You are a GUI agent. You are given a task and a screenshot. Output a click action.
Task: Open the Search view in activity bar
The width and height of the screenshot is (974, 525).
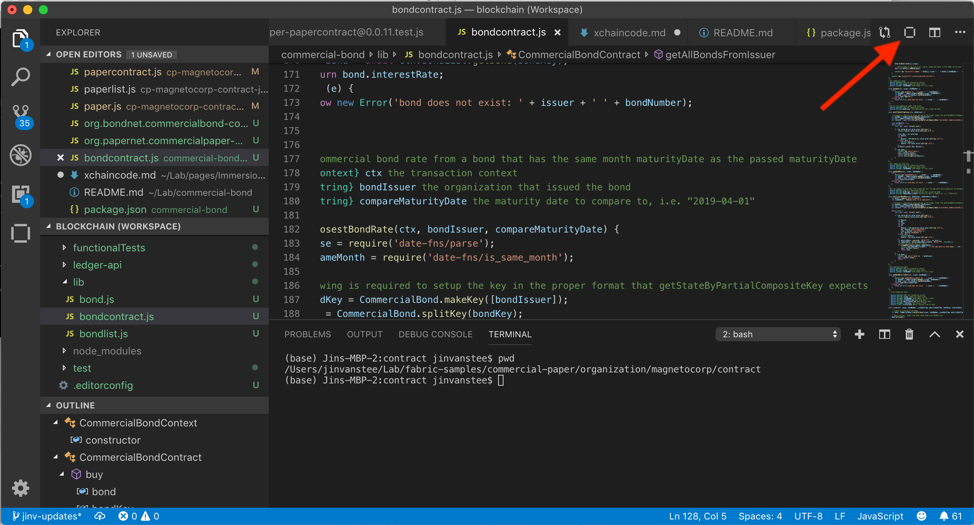pyautogui.click(x=20, y=77)
